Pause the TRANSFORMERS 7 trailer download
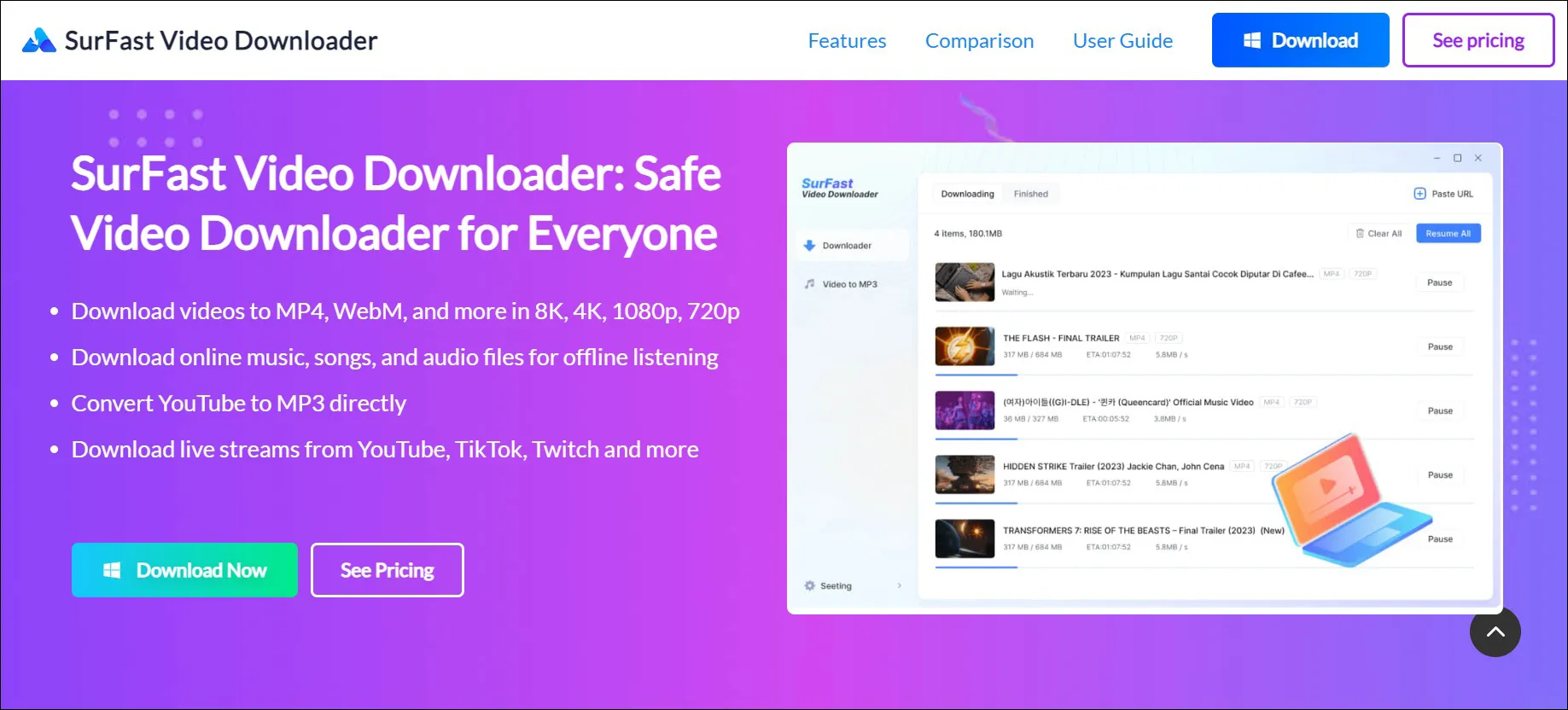This screenshot has width=1568, height=710. click(x=1440, y=538)
